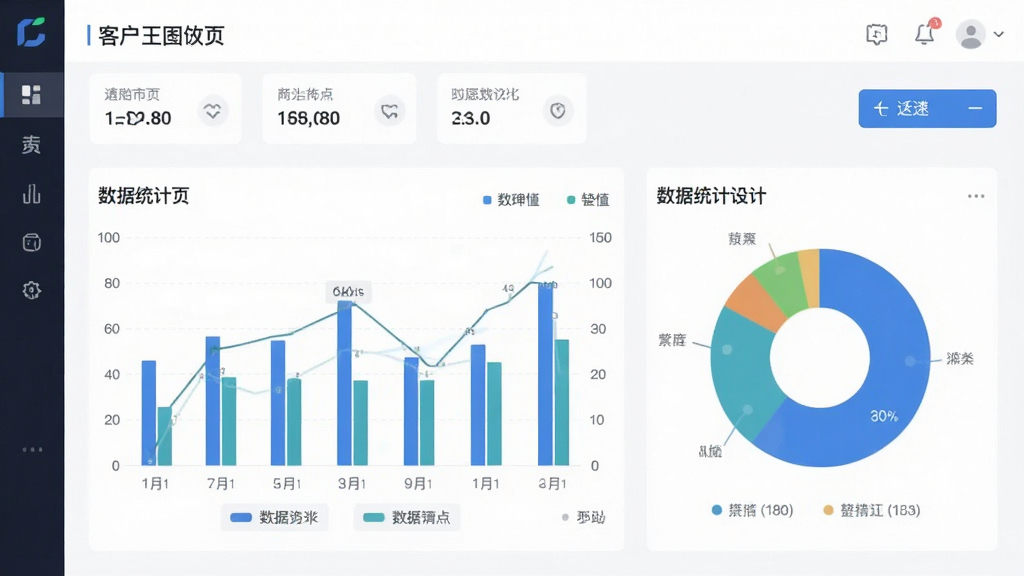Click the x-axis label 7月1
Image resolution: width=1024 pixels, height=576 pixels.
221,484
